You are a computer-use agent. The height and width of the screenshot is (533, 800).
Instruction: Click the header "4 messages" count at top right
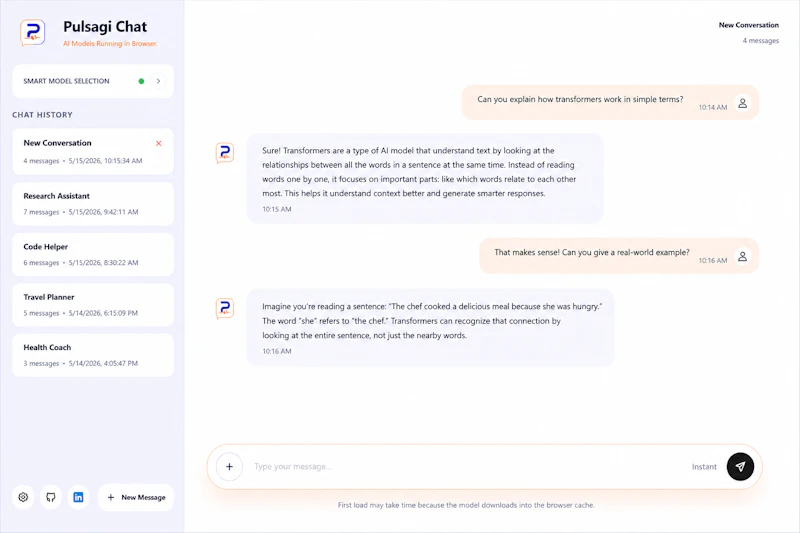tap(760, 41)
